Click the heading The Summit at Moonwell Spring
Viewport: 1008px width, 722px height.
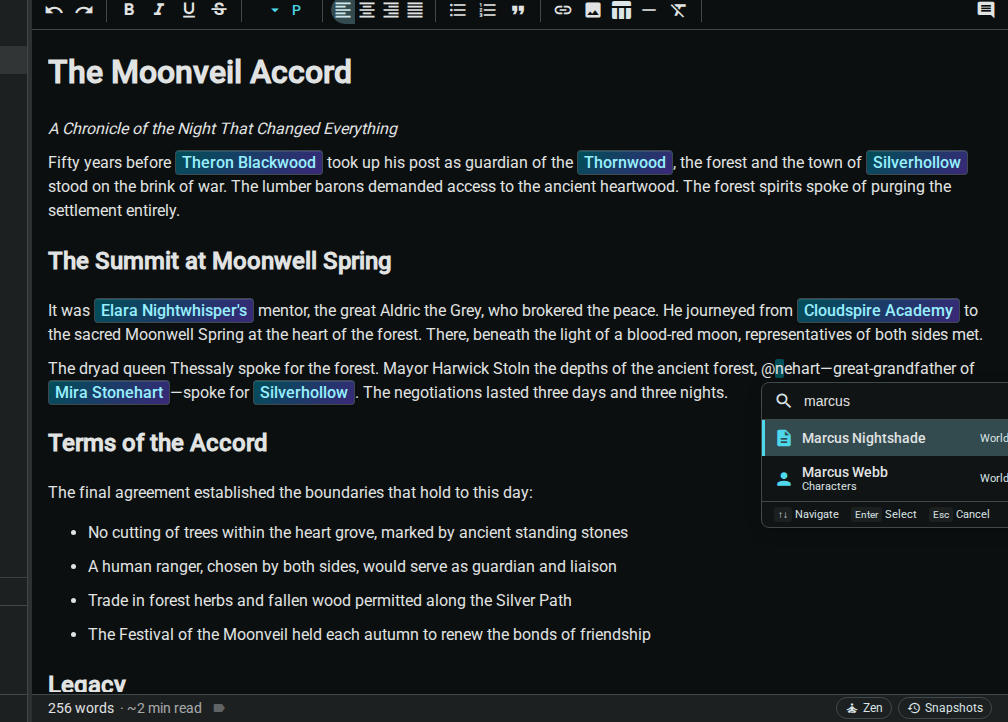pos(220,261)
